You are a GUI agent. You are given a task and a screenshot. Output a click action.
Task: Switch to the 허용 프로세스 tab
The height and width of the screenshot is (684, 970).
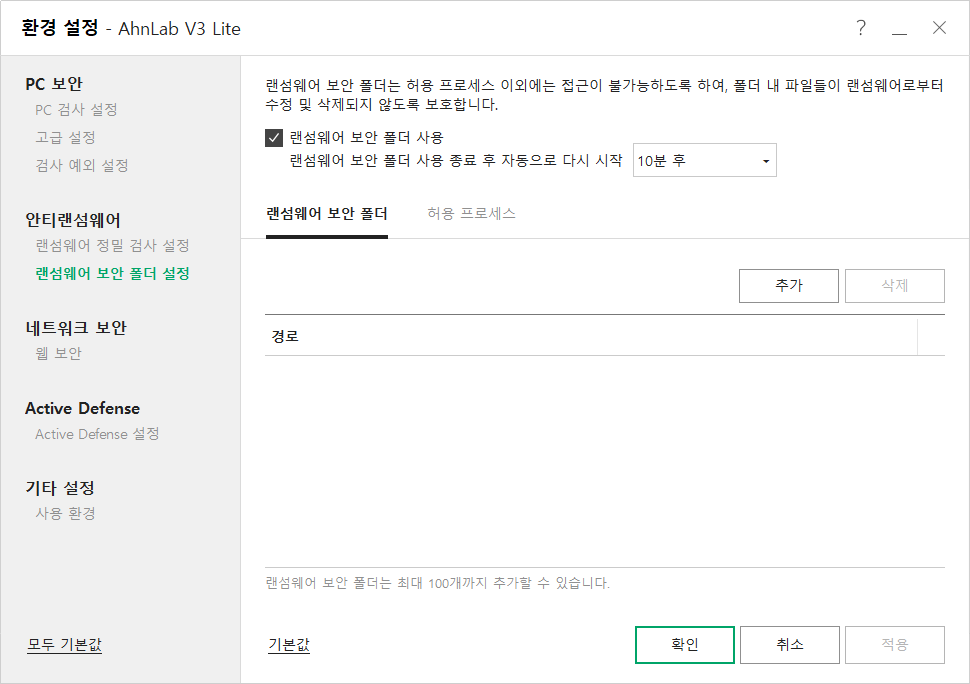pyautogui.click(x=471, y=213)
